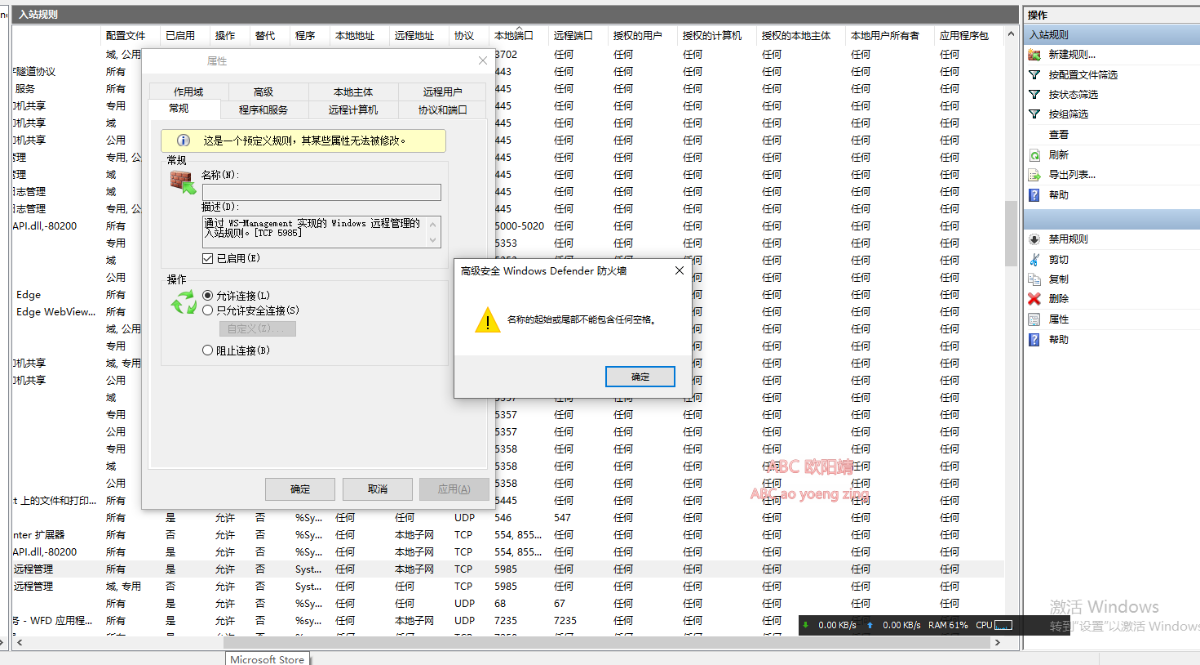Click 取消 in the 属性 dialog
Image resolution: width=1200 pixels, height=665 pixels.
(x=377, y=489)
